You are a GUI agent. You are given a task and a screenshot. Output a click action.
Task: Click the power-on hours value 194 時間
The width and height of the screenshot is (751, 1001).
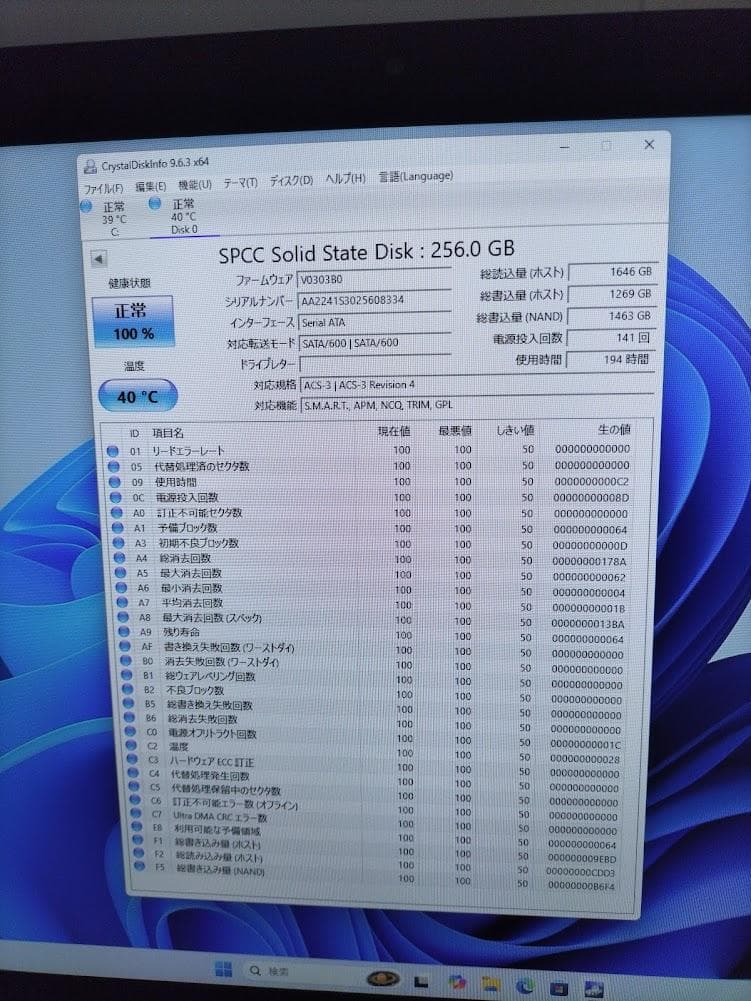[609, 359]
